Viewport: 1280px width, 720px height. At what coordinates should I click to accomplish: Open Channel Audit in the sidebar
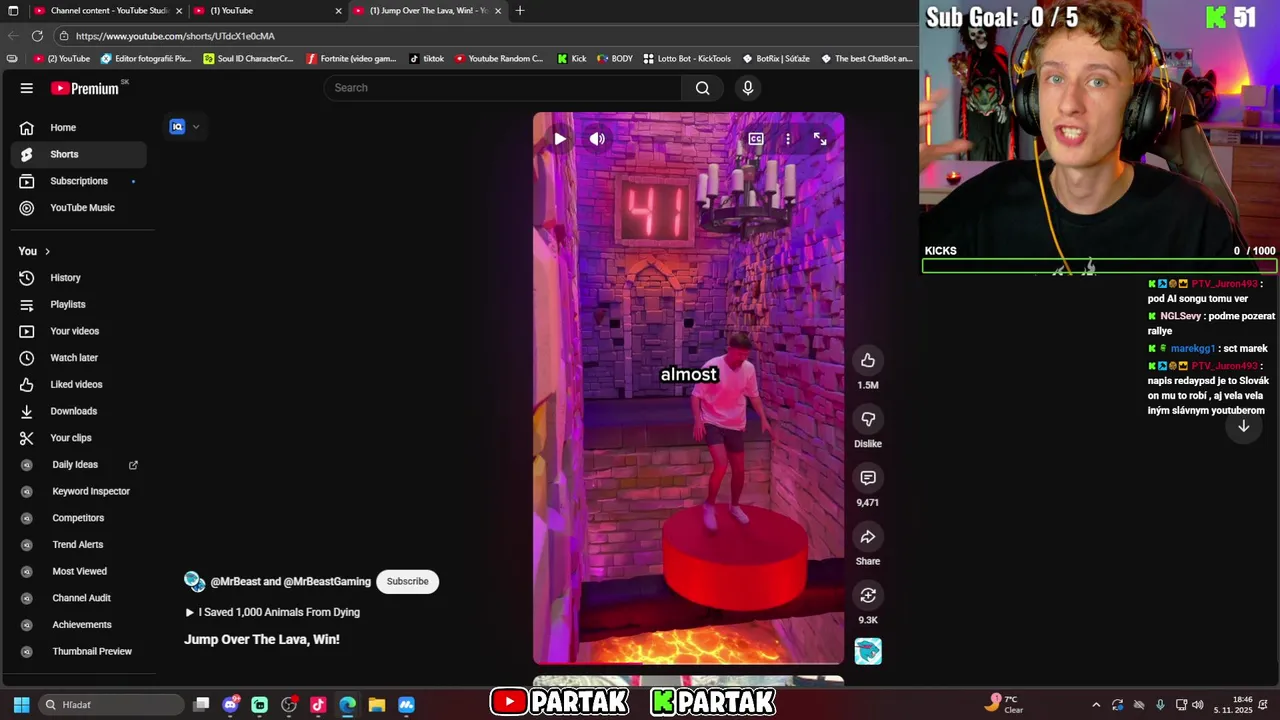[78, 598]
